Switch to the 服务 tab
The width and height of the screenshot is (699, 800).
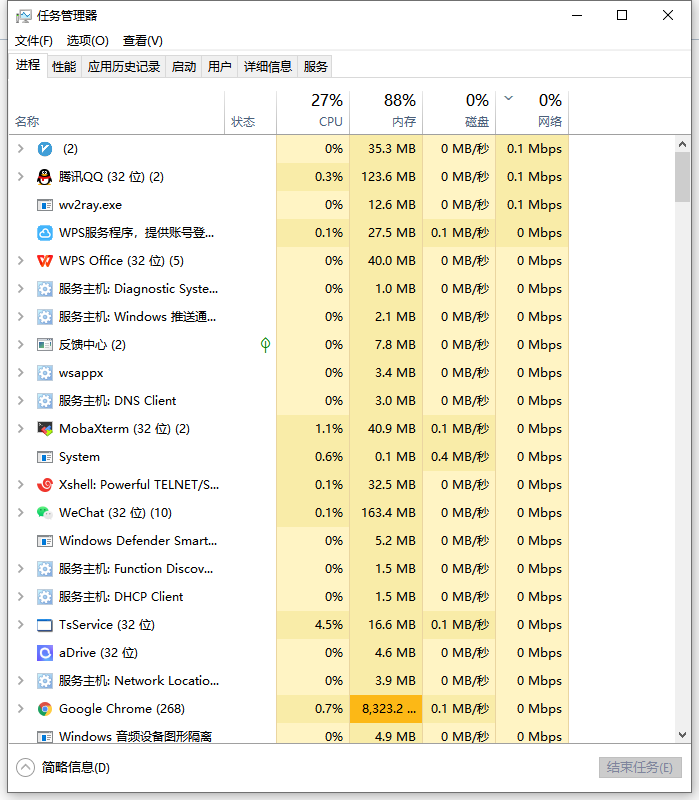(x=315, y=66)
